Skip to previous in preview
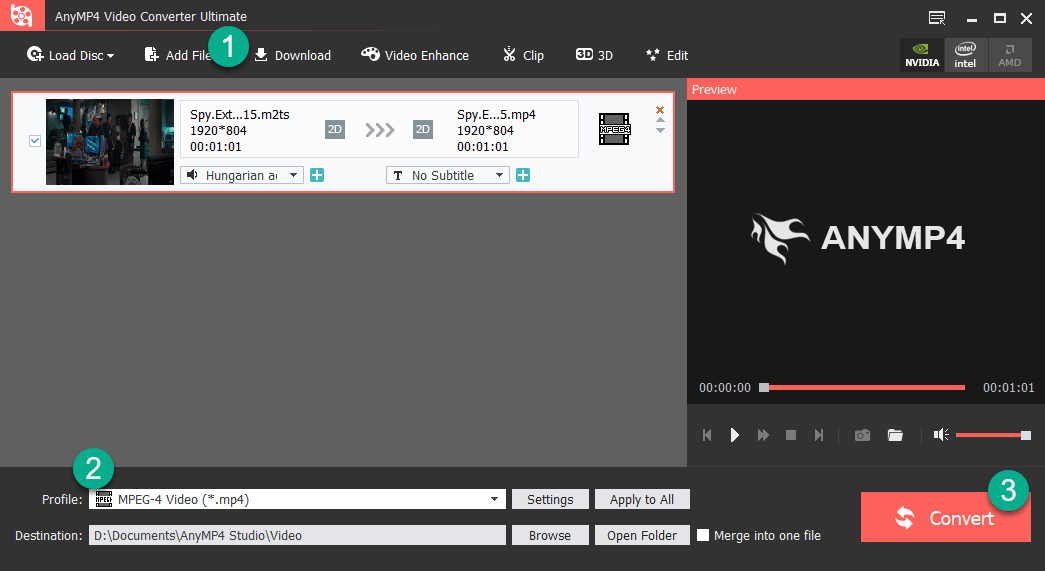 707,435
